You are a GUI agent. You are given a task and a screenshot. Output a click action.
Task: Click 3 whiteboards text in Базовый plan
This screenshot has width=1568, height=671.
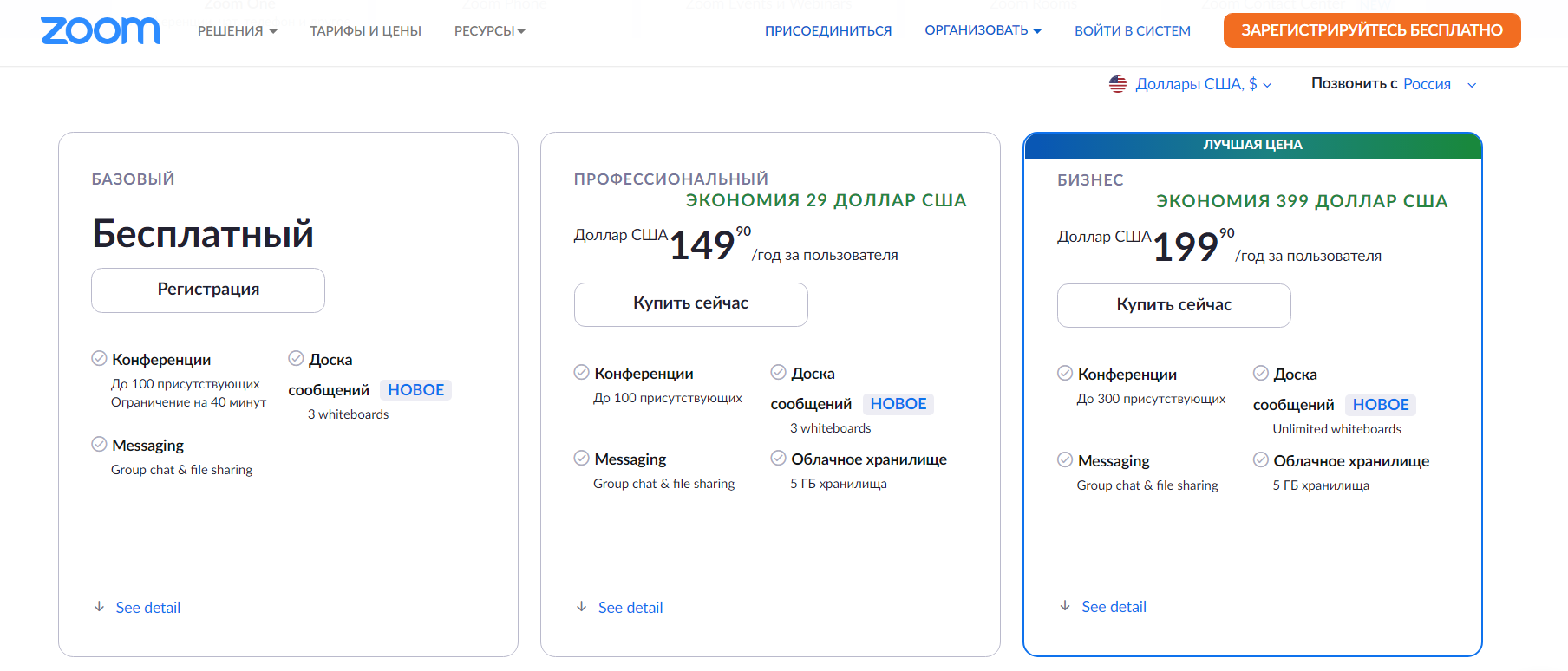click(348, 414)
